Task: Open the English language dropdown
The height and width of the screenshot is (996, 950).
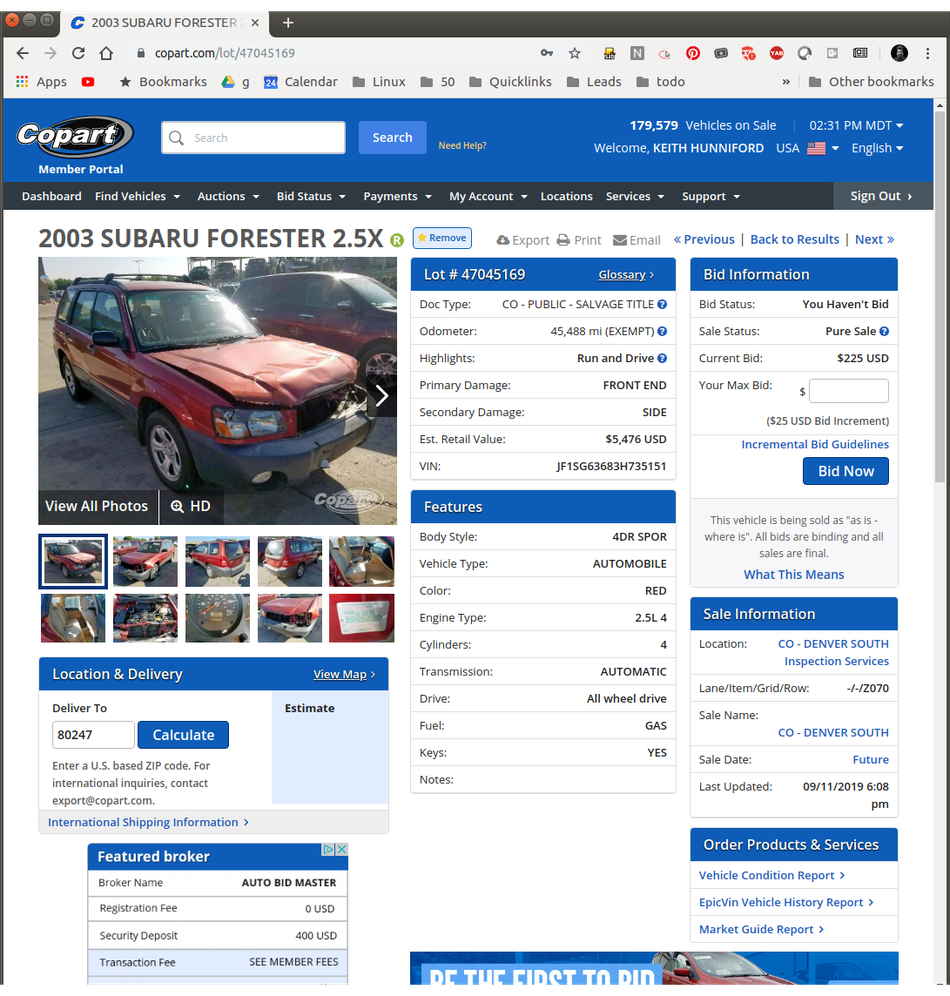Action: point(877,148)
